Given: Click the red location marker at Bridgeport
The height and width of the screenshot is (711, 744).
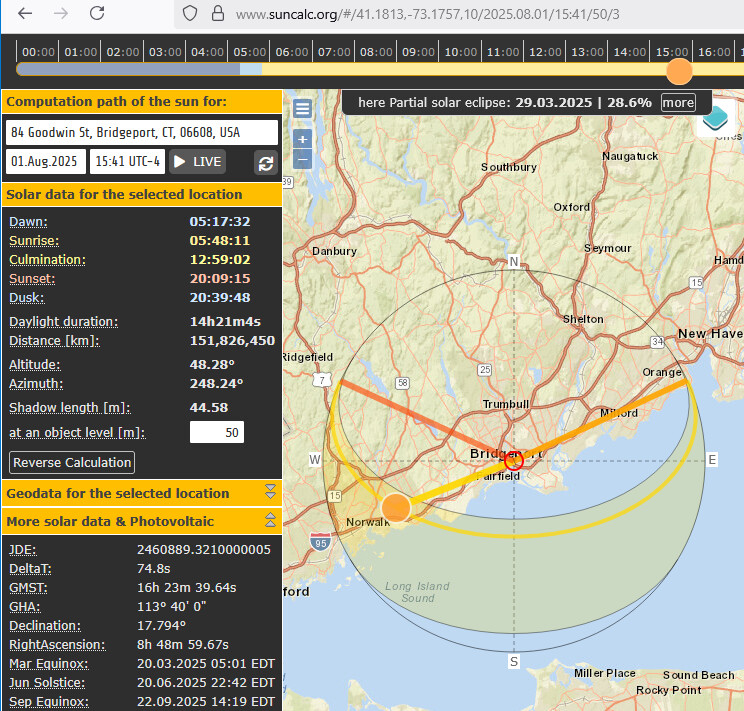Looking at the screenshot, I should pyautogui.click(x=514, y=460).
